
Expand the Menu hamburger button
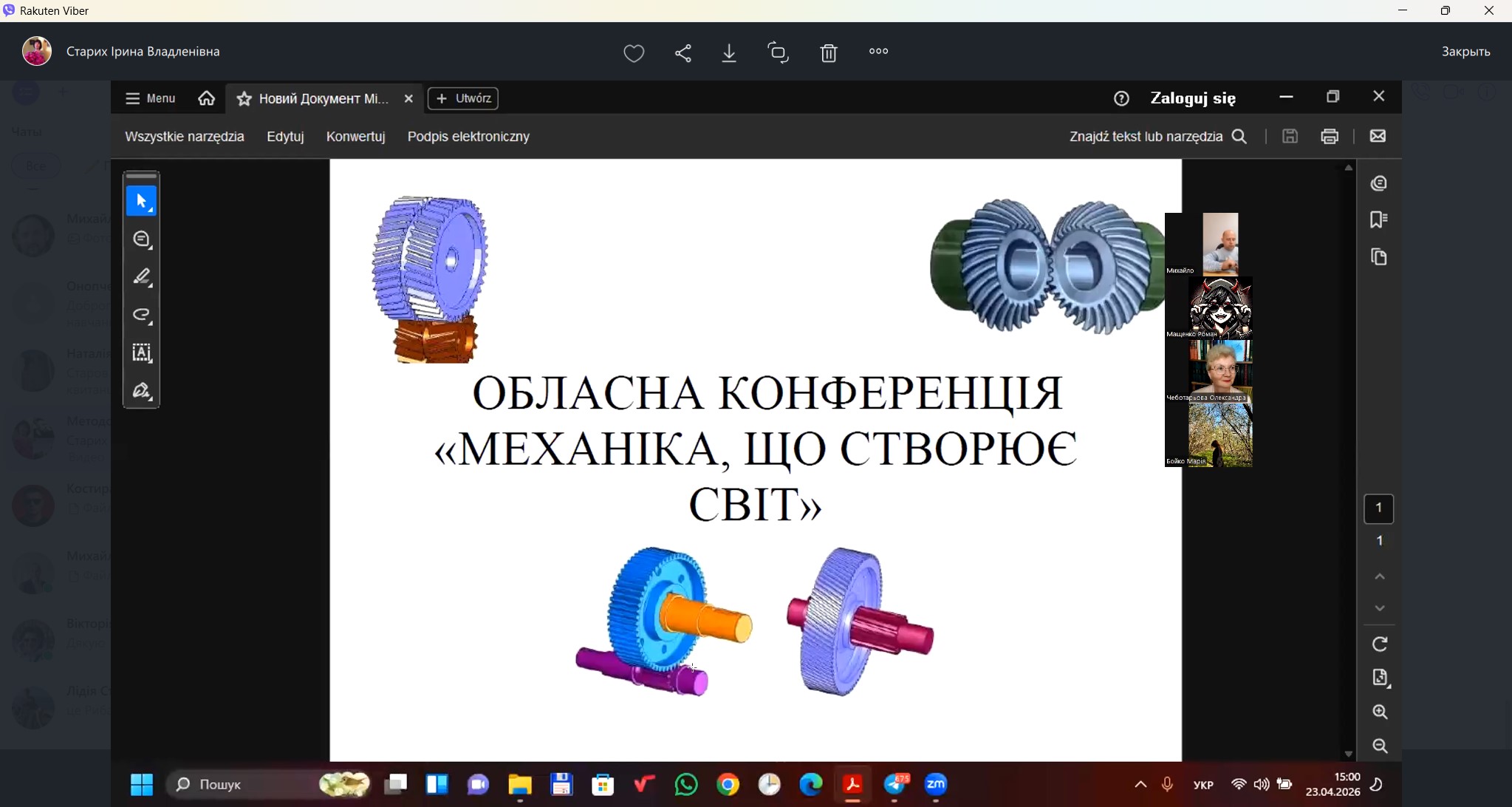[150, 98]
